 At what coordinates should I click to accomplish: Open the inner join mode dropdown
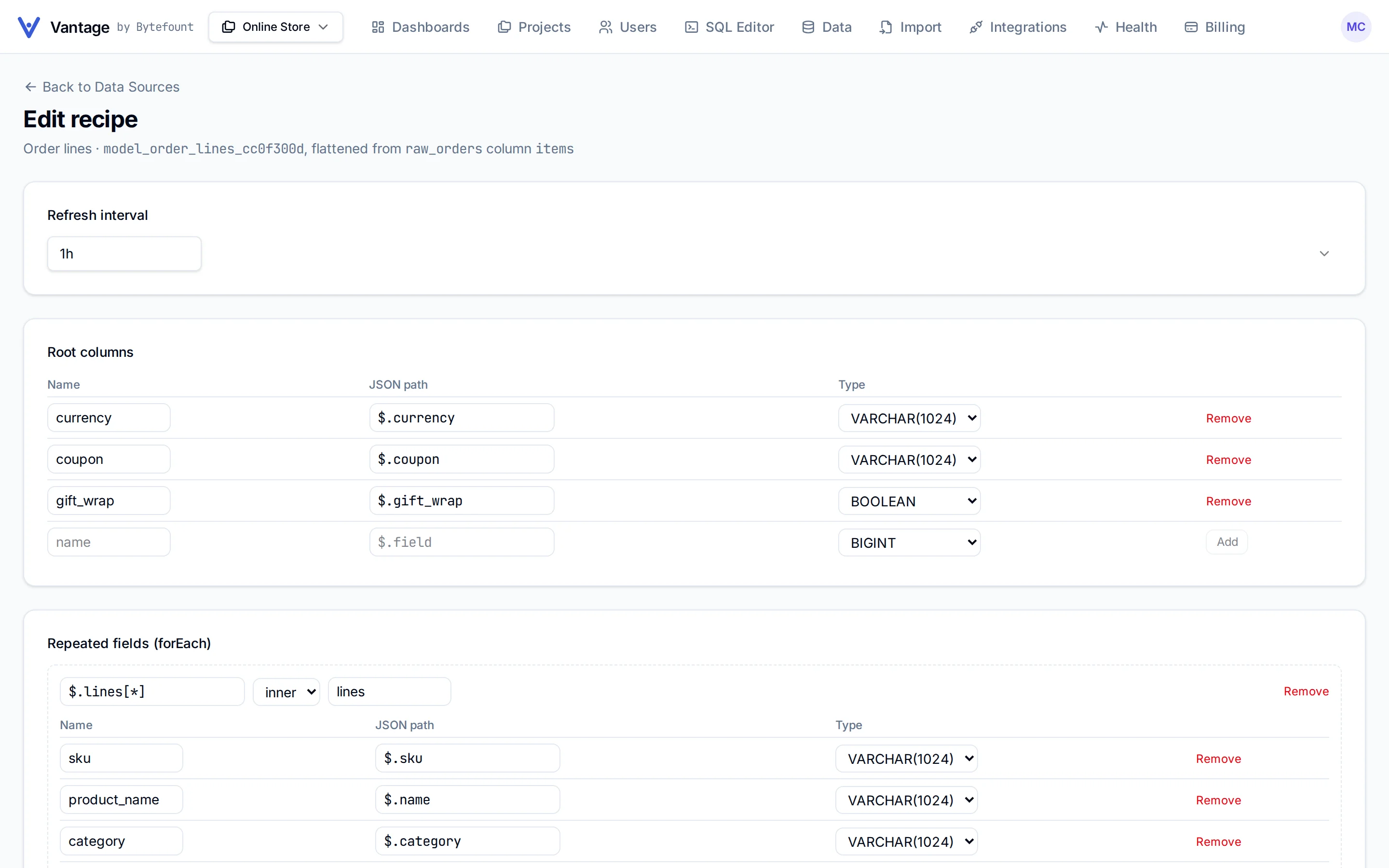[286, 692]
